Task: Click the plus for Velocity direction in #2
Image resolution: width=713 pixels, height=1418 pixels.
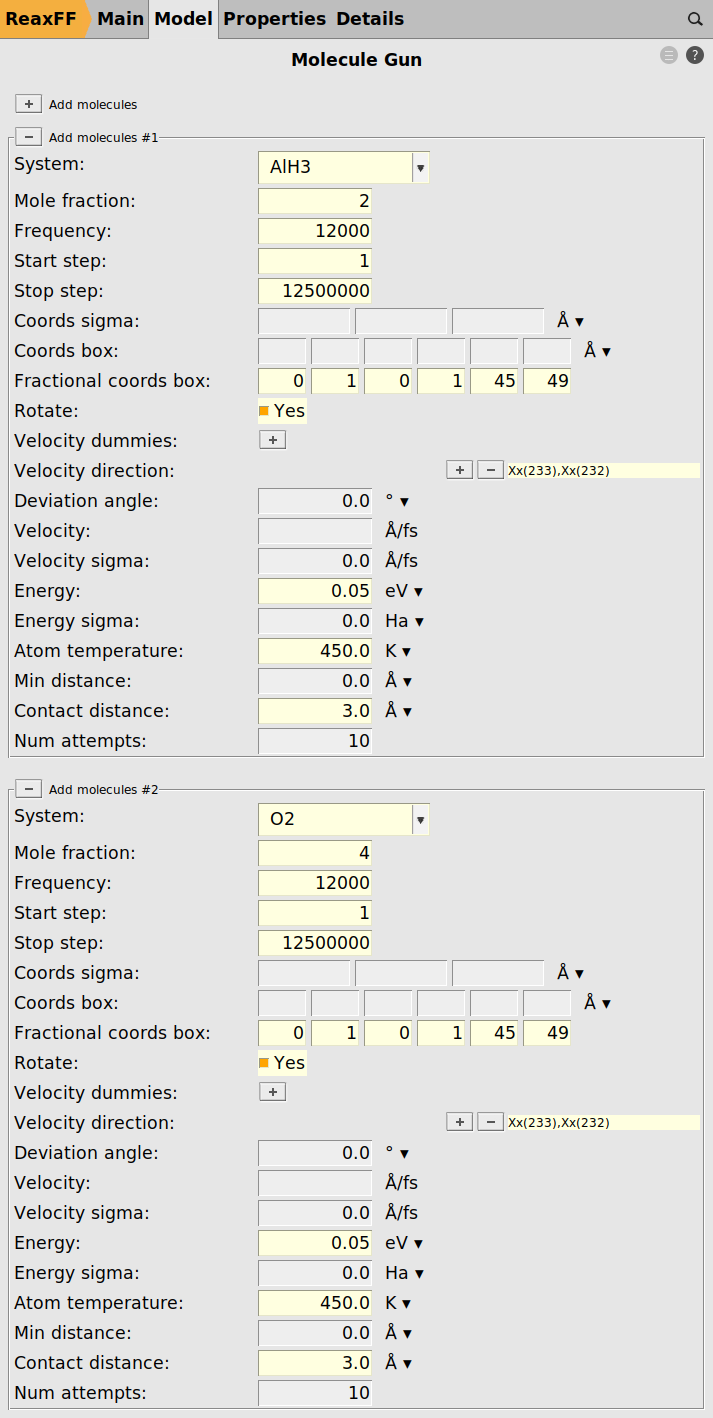Action: [459, 1122]
